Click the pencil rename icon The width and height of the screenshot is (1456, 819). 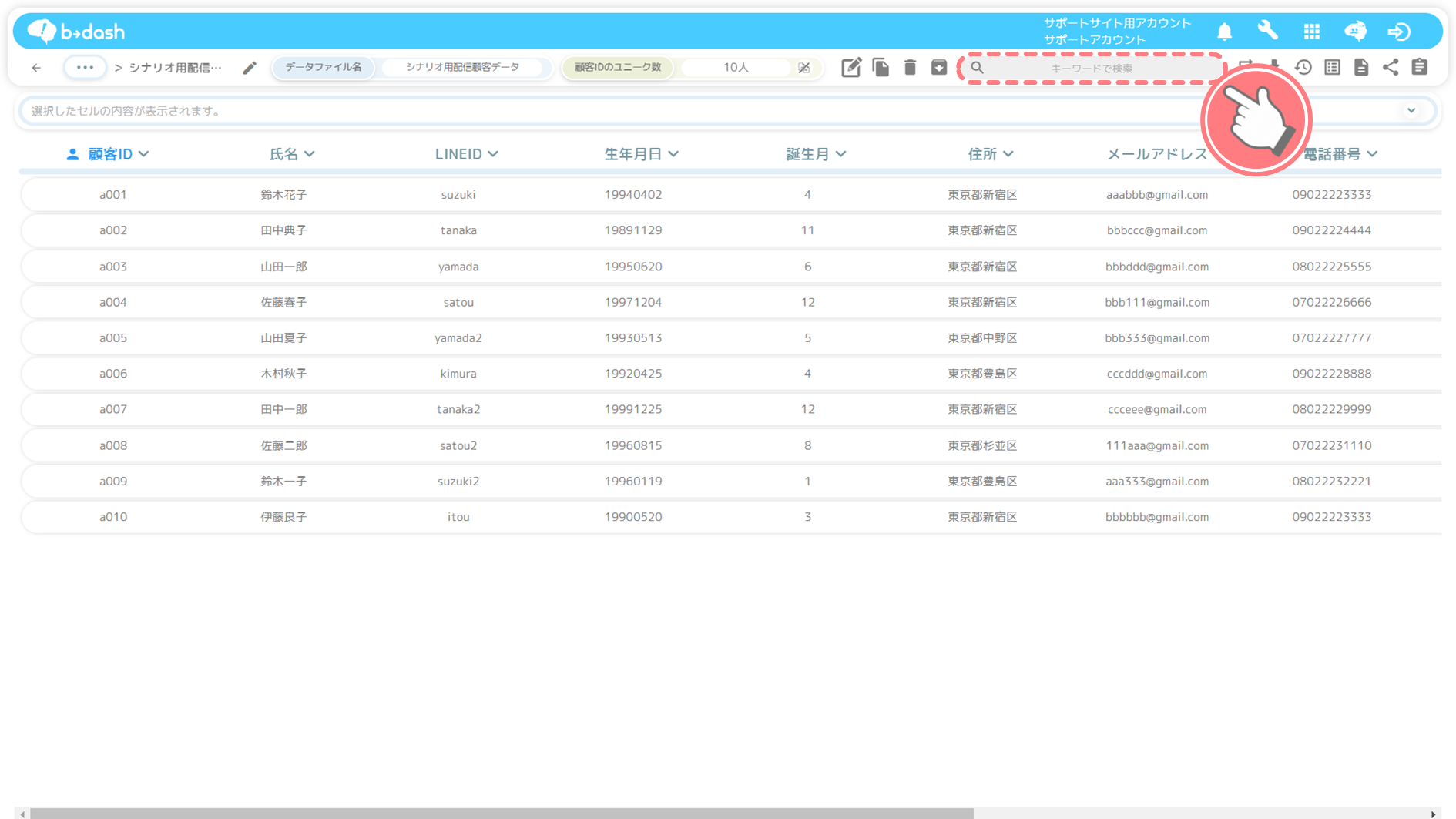(x=250, y=68)
